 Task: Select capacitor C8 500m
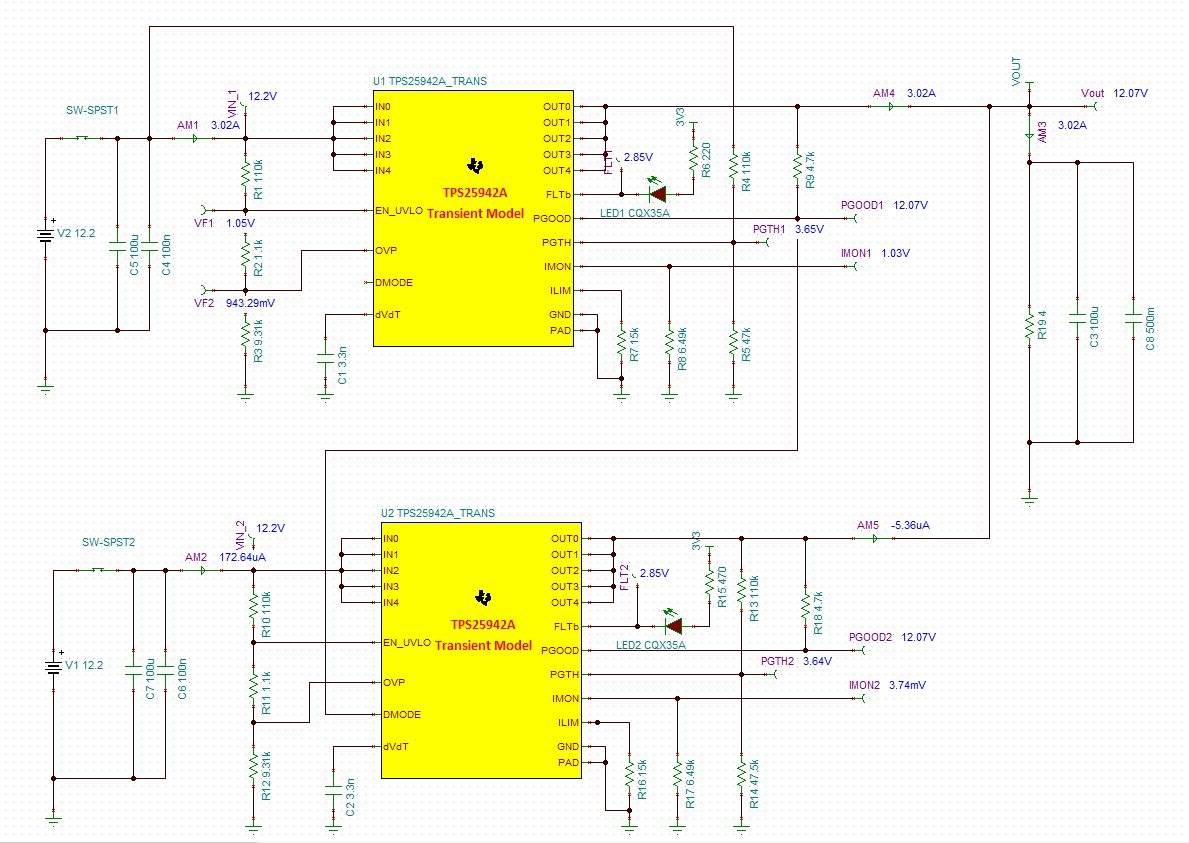click(x=1133, y=318)
